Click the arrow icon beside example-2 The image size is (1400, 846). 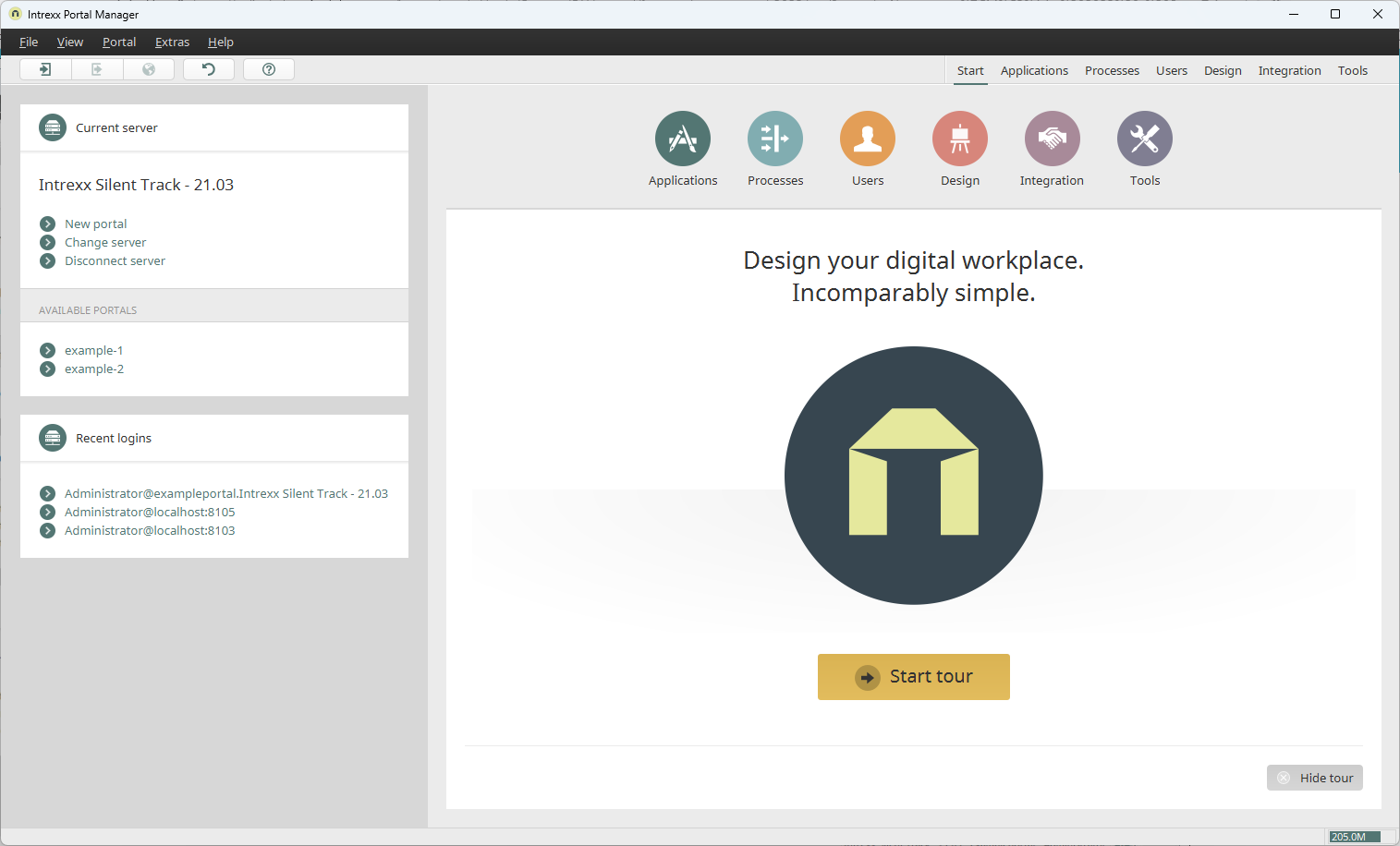coord(48,369)
